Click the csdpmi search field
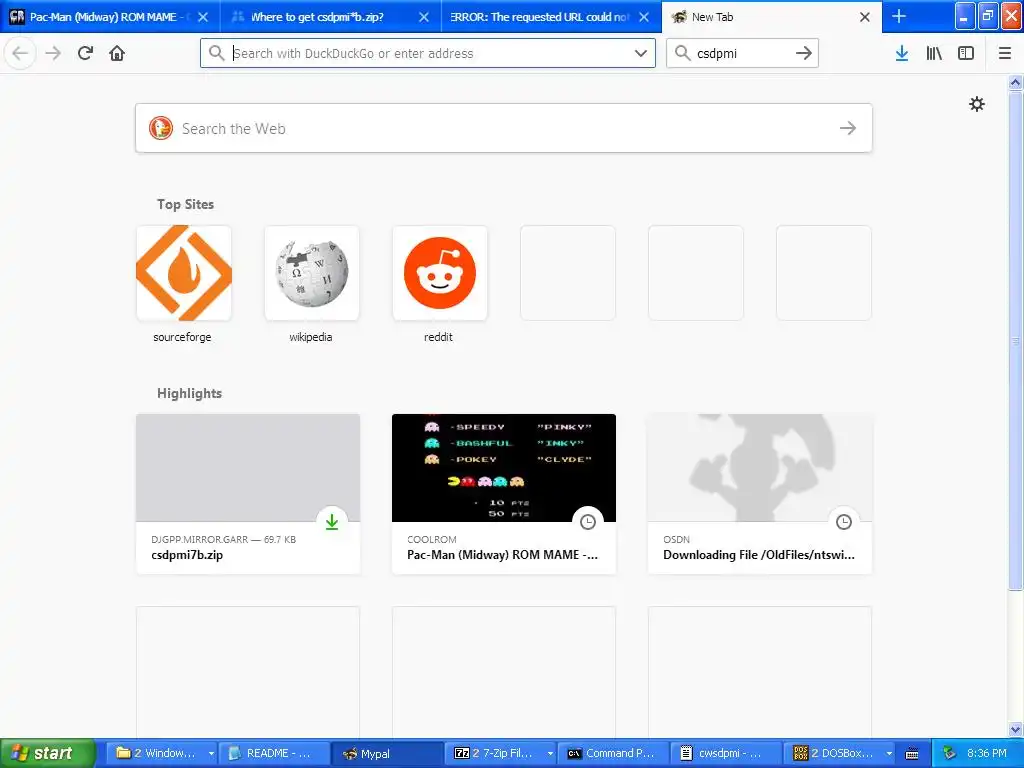This screenshot has width=1024, height=768. tap(742, 53)
